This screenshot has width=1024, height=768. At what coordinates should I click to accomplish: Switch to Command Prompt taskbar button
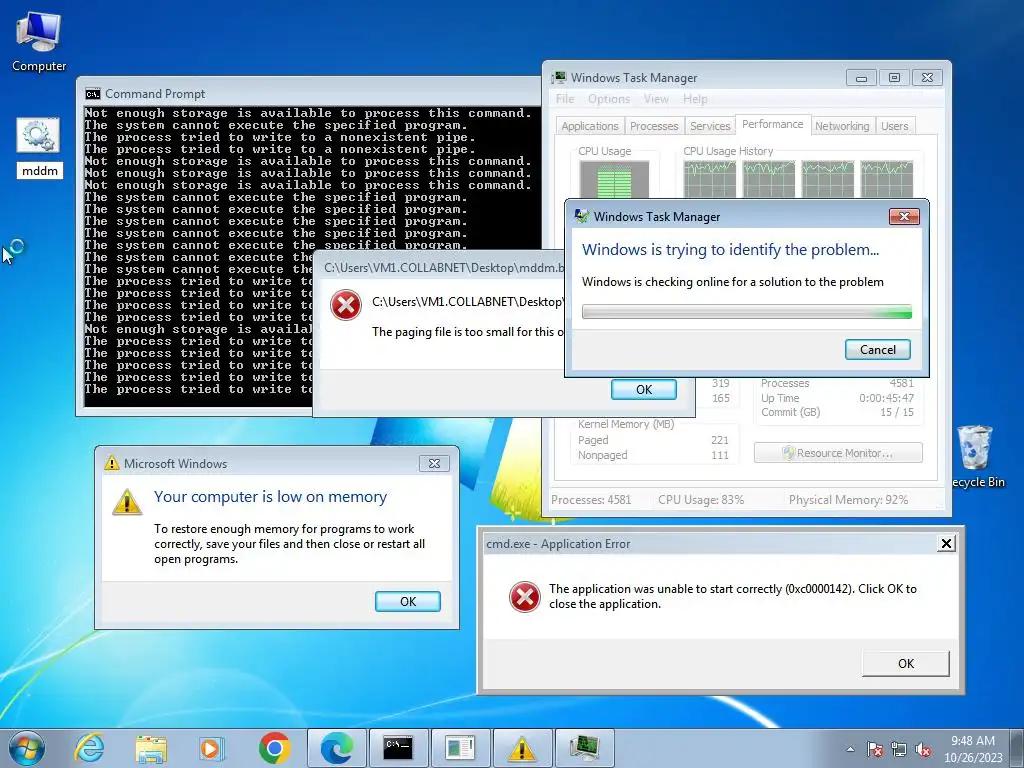(398, 748)
